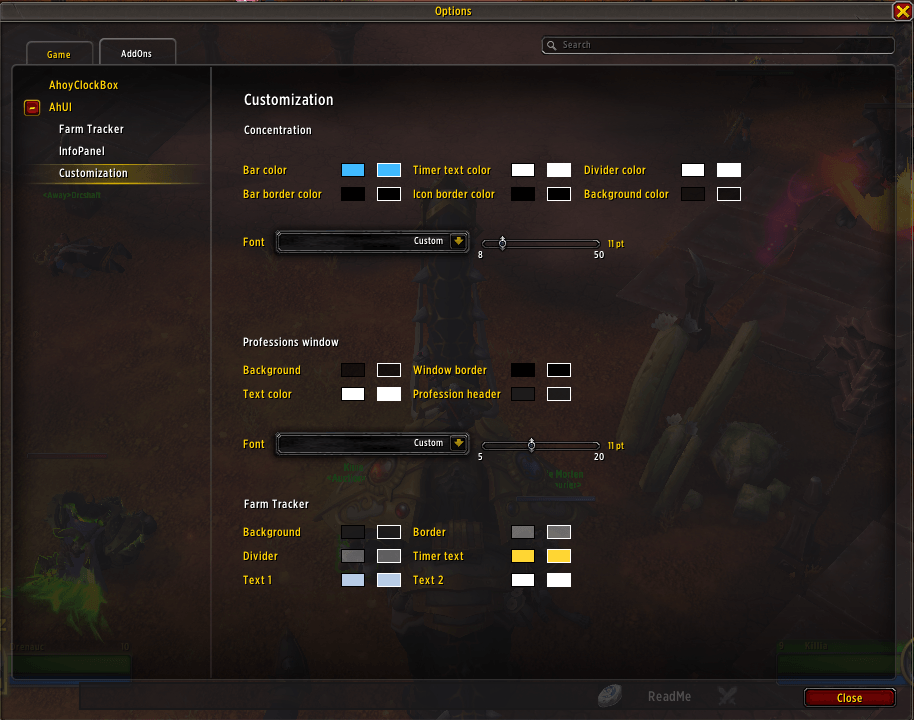This screenshot has height=720, width=914.
Task: Click the white-outlined yellow Timer text swatch
Action: coord(559,556)
